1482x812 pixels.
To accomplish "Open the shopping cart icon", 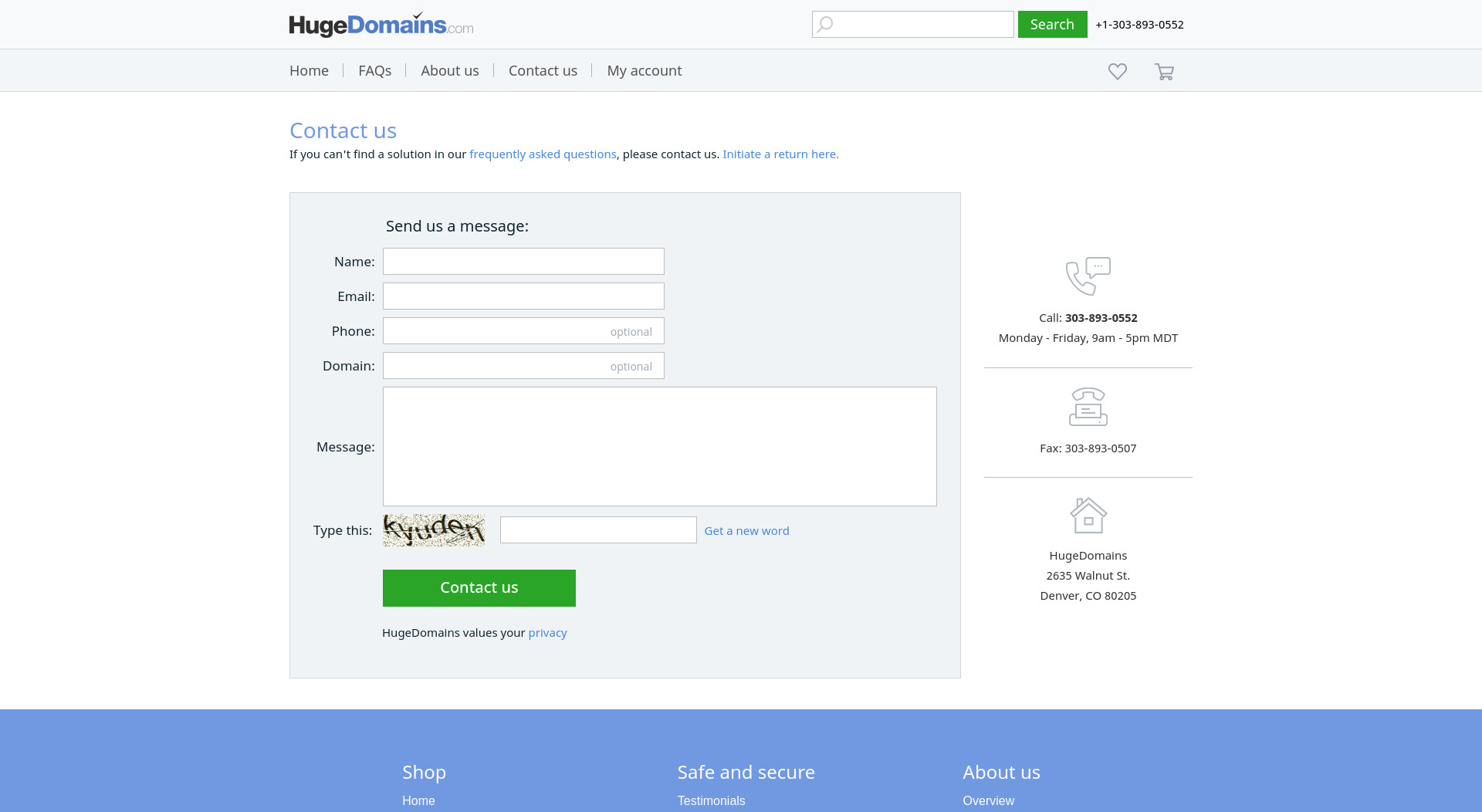I will [x=1164, y=72].
